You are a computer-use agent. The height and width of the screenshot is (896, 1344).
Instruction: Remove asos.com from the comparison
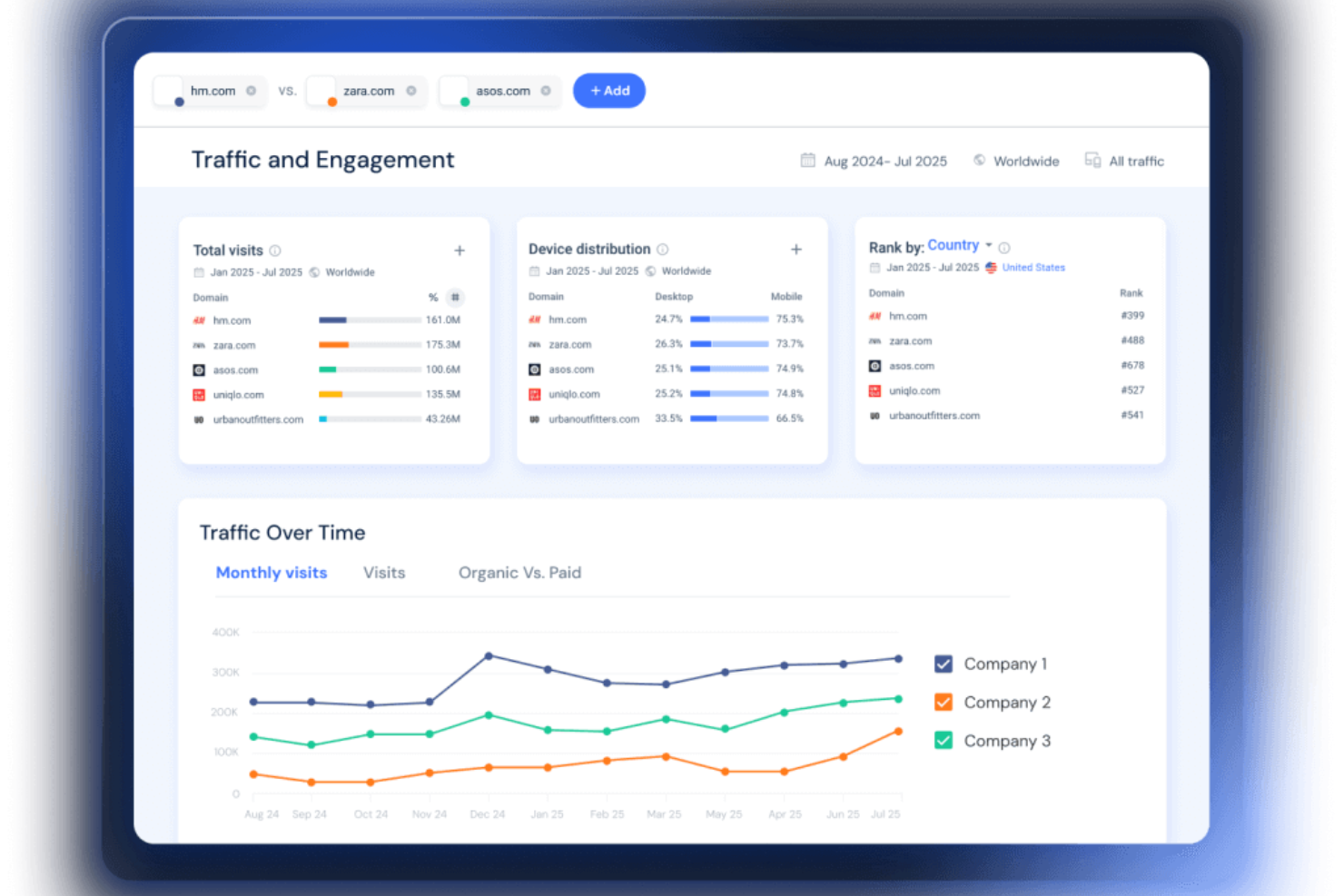click(x=546, y=91)
